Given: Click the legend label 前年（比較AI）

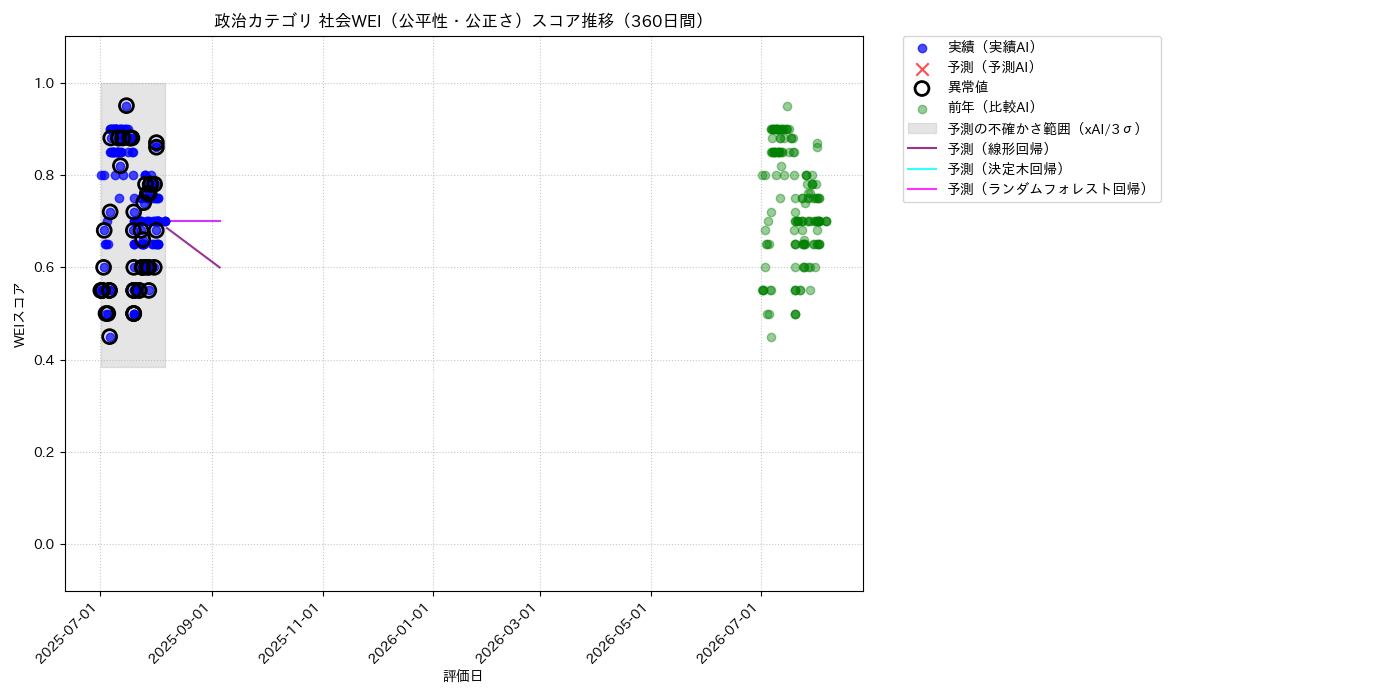Looking at the screenshot, I should (992, 108).
